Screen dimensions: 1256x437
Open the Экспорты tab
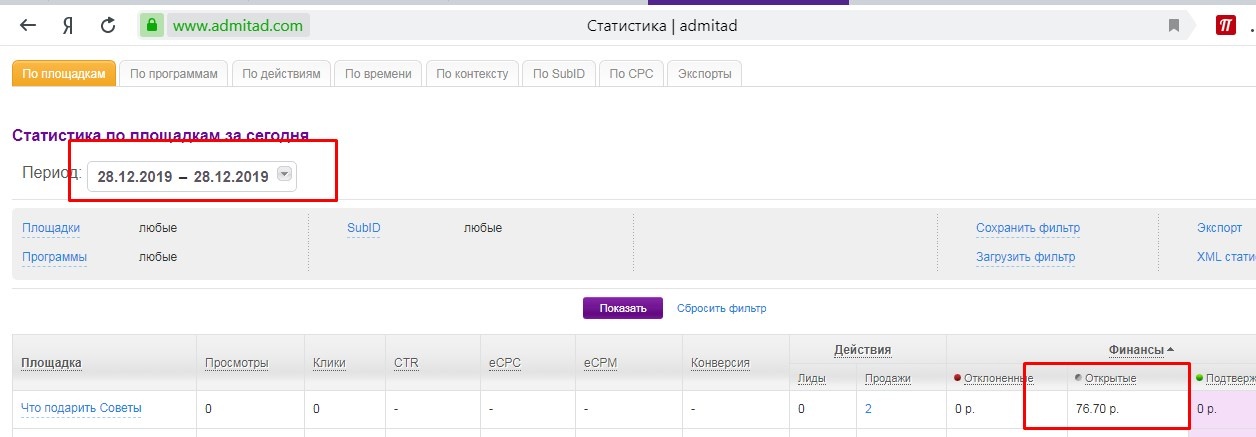[x=704, y=74]
